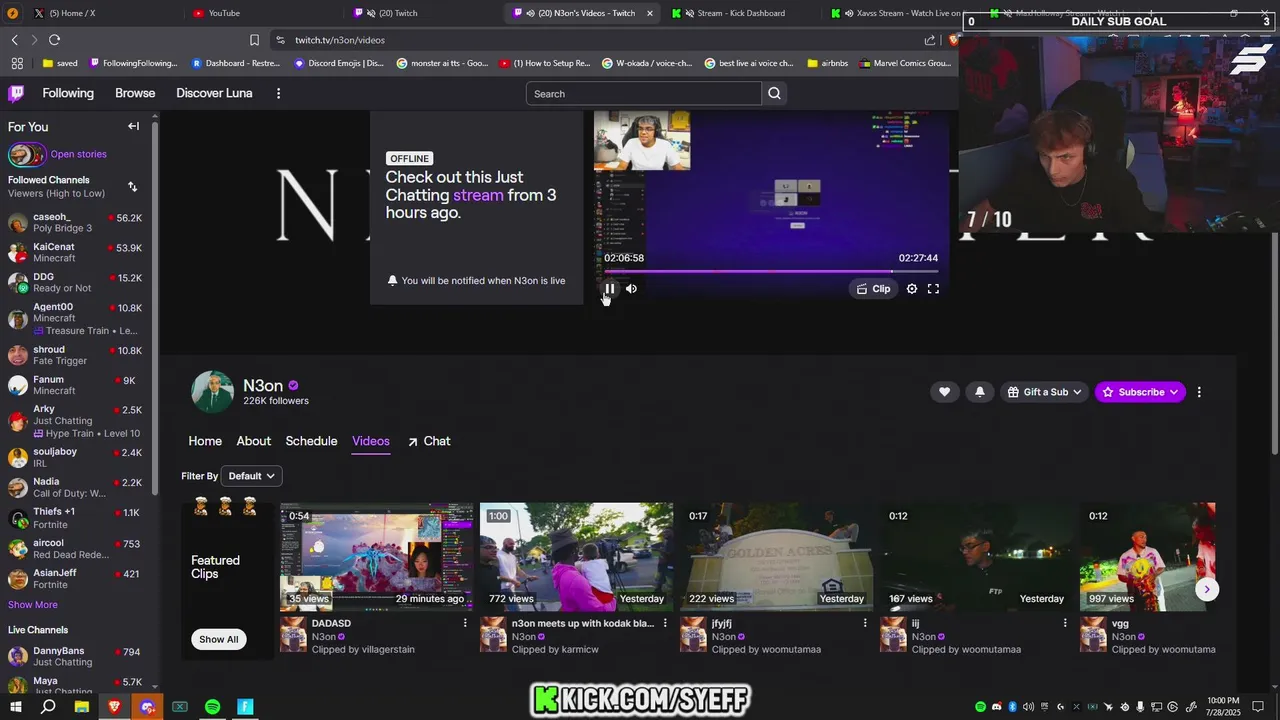
Task: Close the N3on's Videos tab
Action: pyautogui.click(x=650, y=13)
